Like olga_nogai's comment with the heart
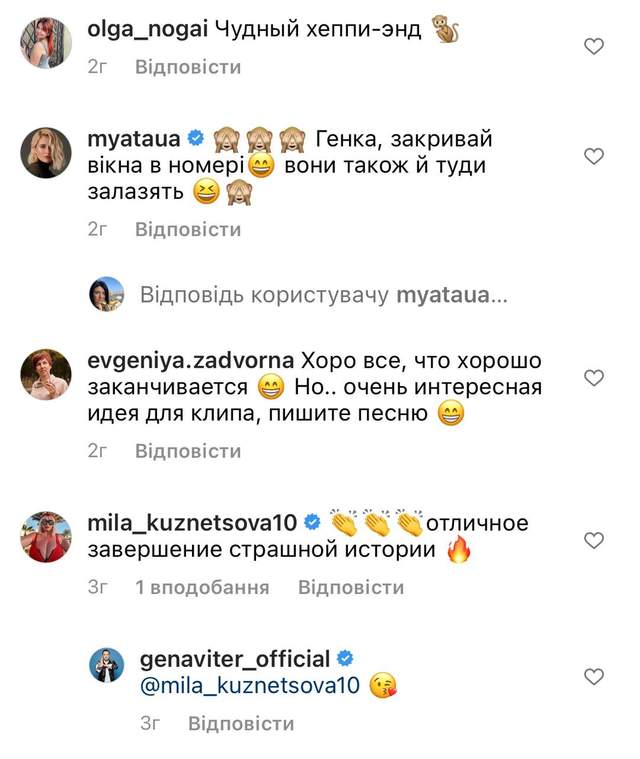 point(593,46)
